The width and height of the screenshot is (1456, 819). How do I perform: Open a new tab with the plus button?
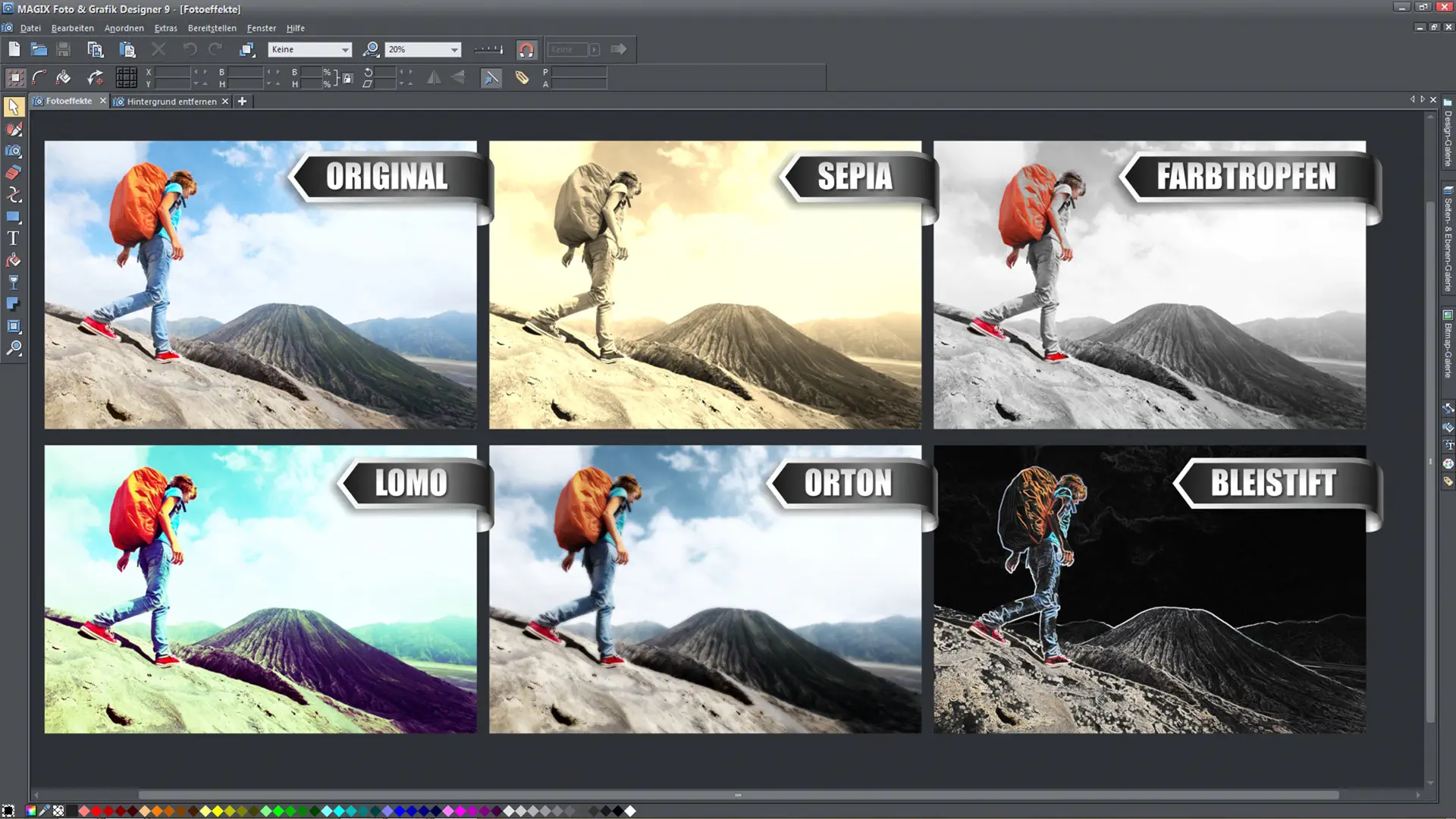[x=242, y=101]
